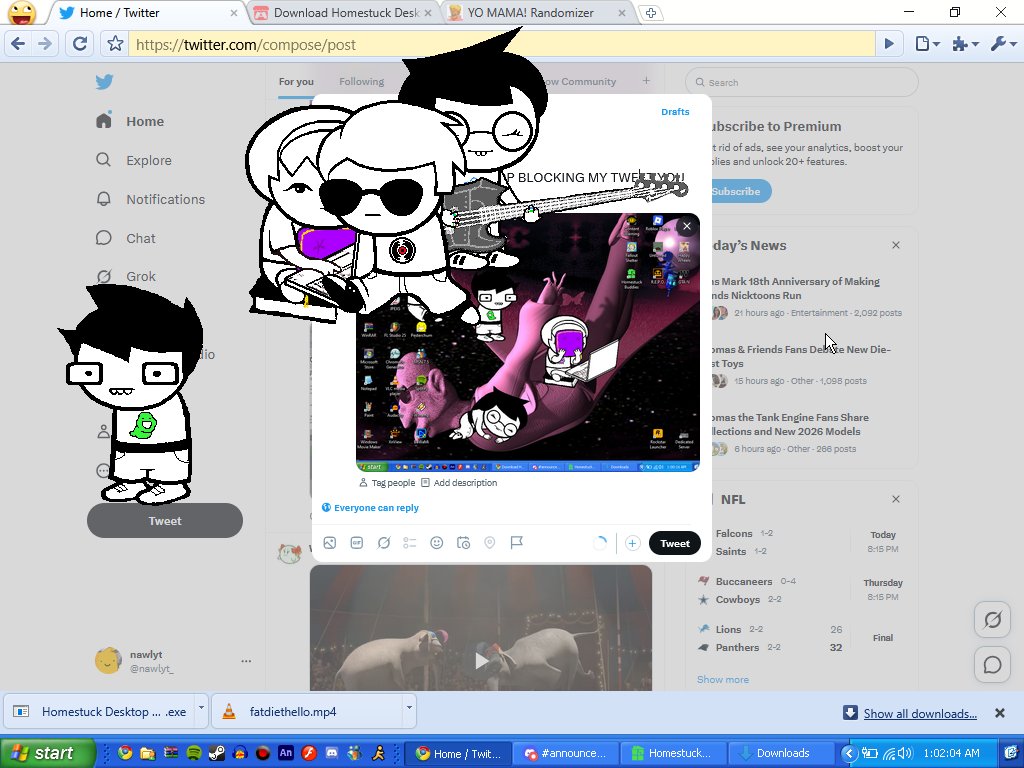Click the Twitter bird logo in the sidebar
Viewport: 1024px width, 768px height.
click(x=104, y=82)
